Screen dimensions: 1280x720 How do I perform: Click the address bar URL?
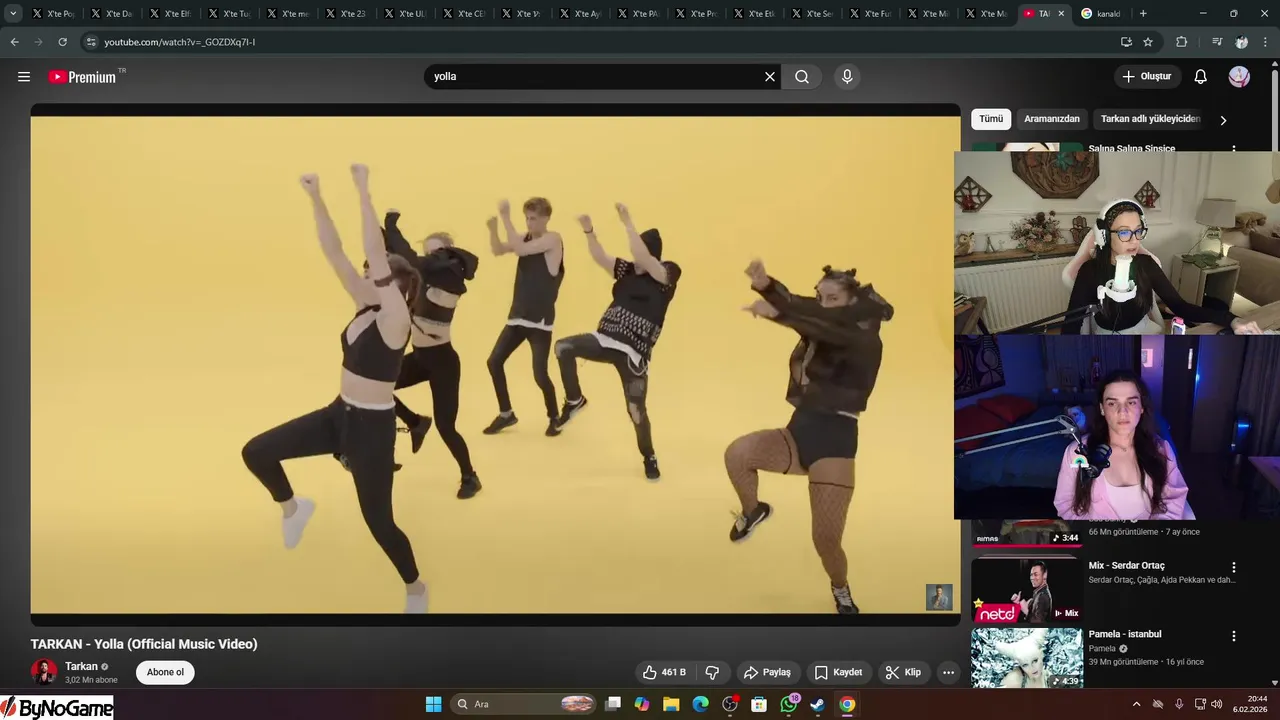coord(180,42)
